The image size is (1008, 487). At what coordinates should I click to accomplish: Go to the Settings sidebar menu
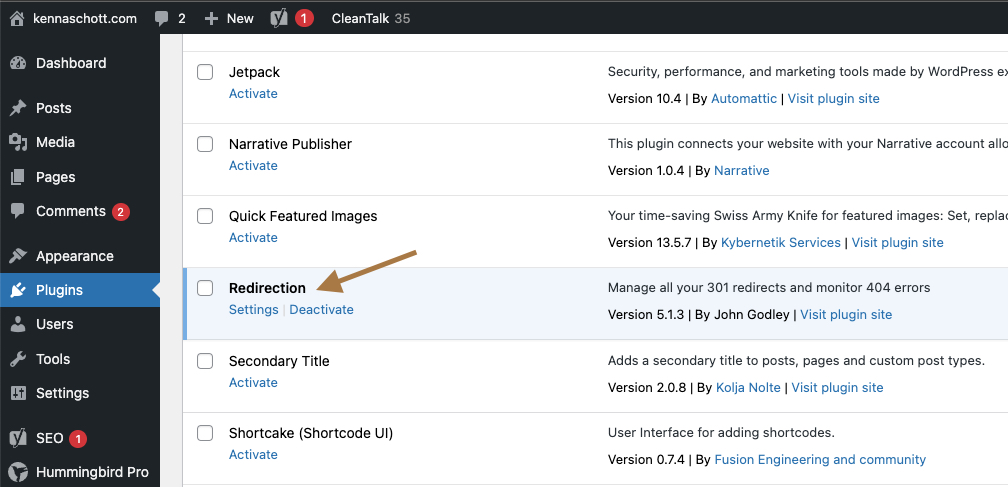pyautogui.click(x=62, y=393)
